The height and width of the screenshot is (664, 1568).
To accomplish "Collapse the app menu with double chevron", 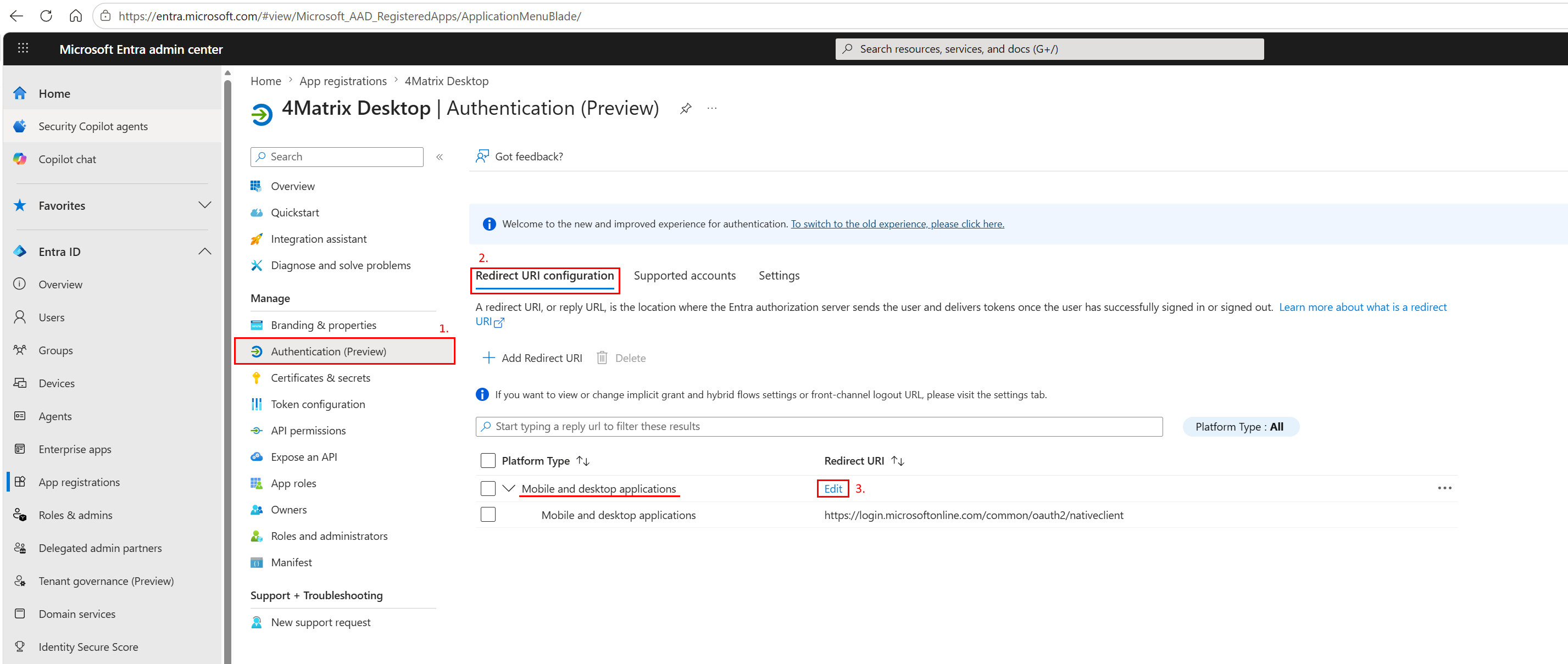I will point(440,157).
